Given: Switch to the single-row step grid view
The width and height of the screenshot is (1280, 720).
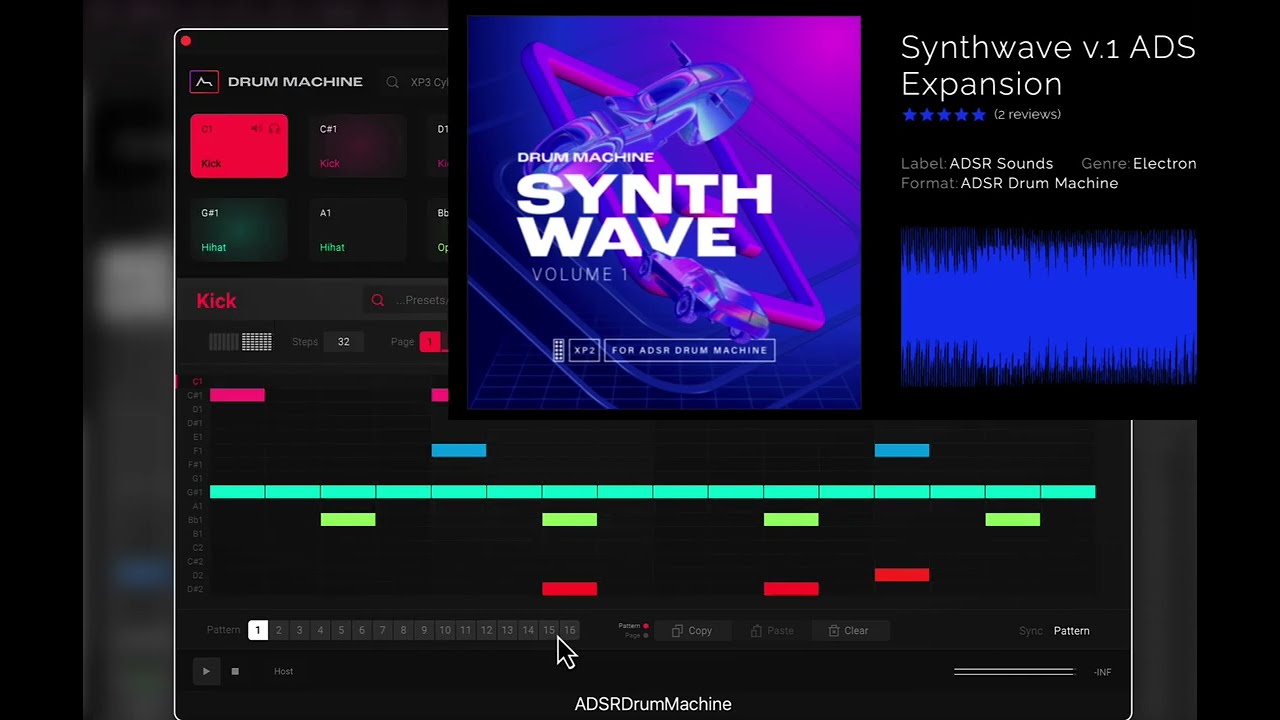Looking at the screenshot, I should pyautogui.click(x=224, y=342).
